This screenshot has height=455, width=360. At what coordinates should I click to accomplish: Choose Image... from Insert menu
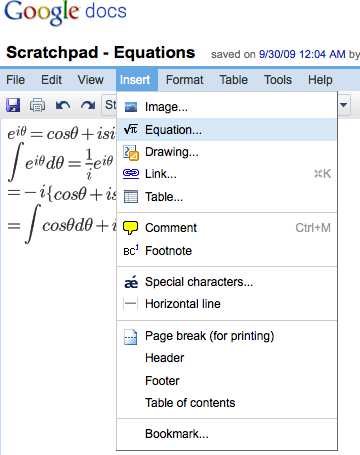(x=227, y=107)
